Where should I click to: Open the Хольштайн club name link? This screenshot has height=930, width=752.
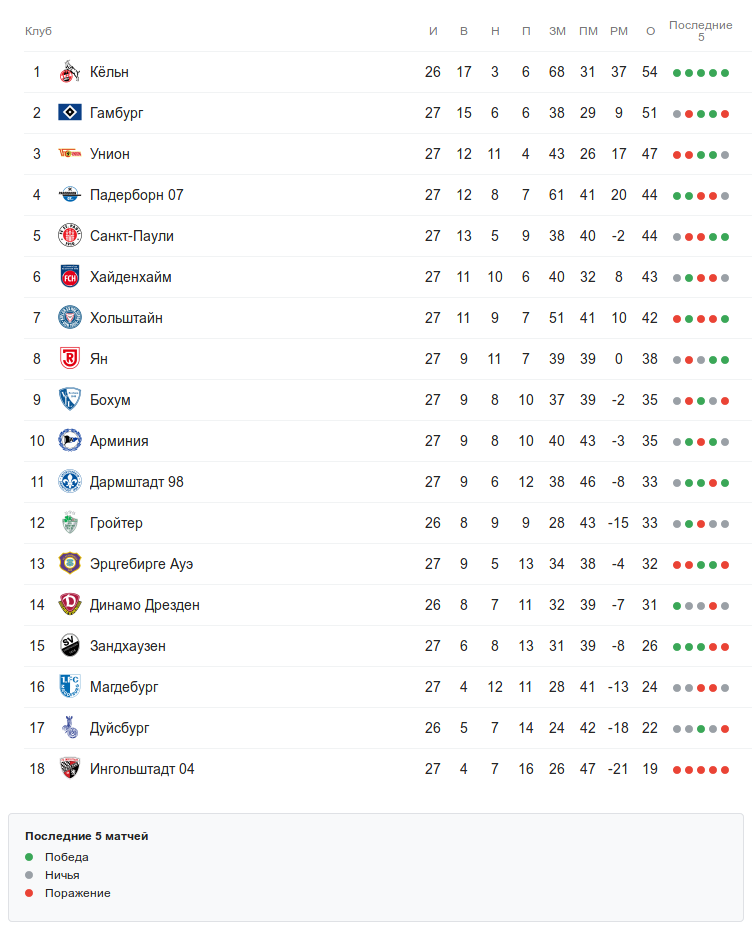[126, 318]
